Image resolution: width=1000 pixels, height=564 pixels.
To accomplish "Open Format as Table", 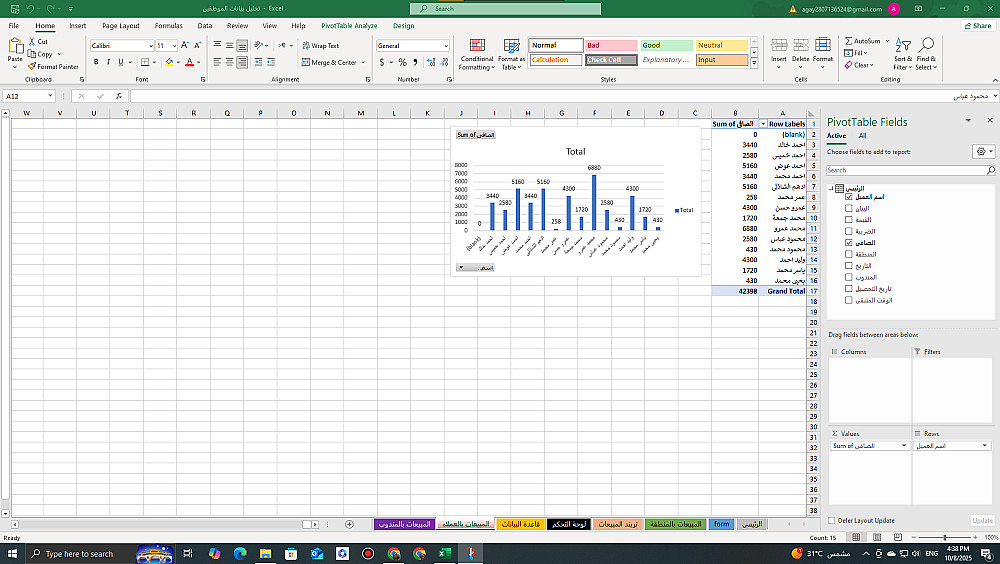I will [511, 54].
